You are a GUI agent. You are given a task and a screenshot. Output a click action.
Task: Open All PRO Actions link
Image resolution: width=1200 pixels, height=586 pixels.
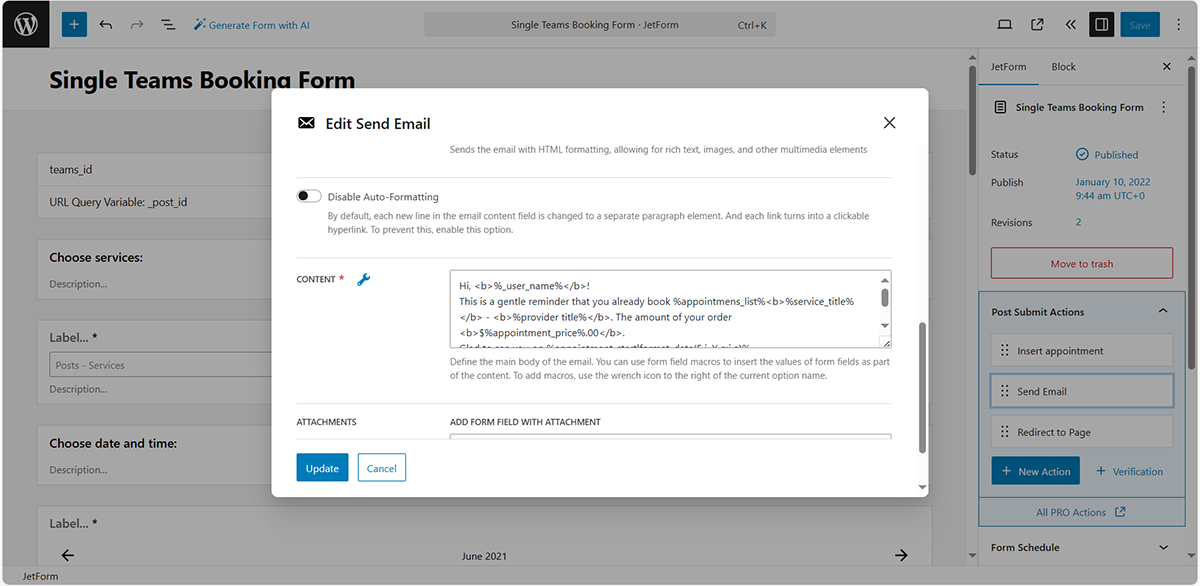(x=1080, y=512)
